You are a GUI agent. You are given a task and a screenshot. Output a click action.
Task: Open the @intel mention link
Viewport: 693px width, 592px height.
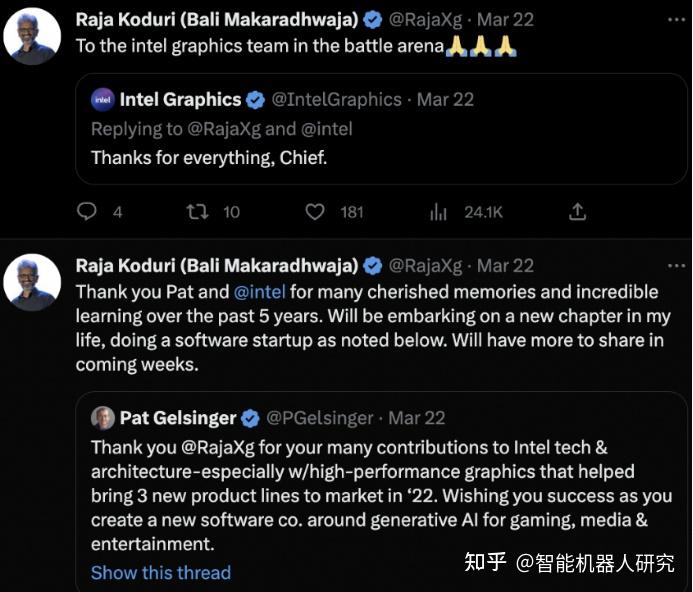pos(259,292)
